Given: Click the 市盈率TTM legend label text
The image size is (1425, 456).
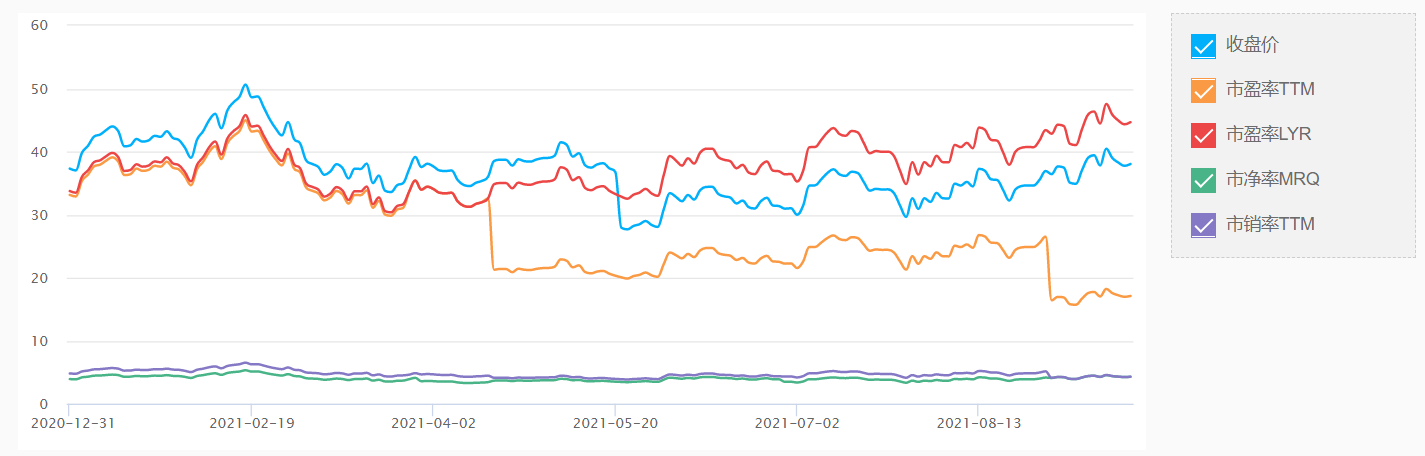Looking at the screenshot, I should tap(1270, 90).
